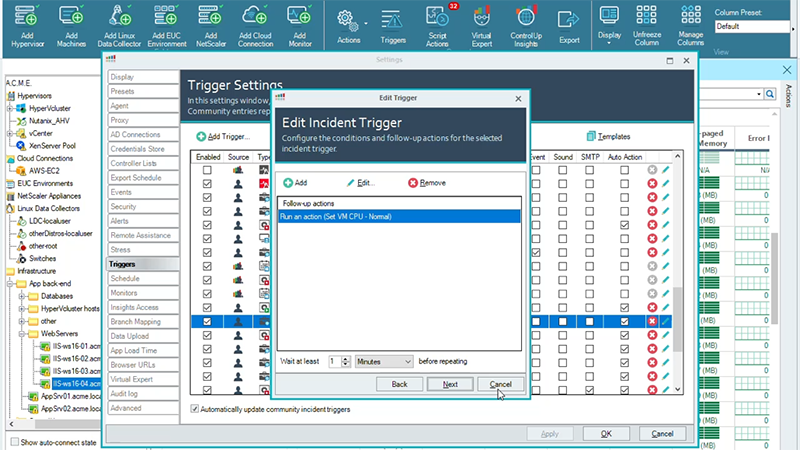
Task: Click Manage Columns icon
Action: (x=691, y=25)
